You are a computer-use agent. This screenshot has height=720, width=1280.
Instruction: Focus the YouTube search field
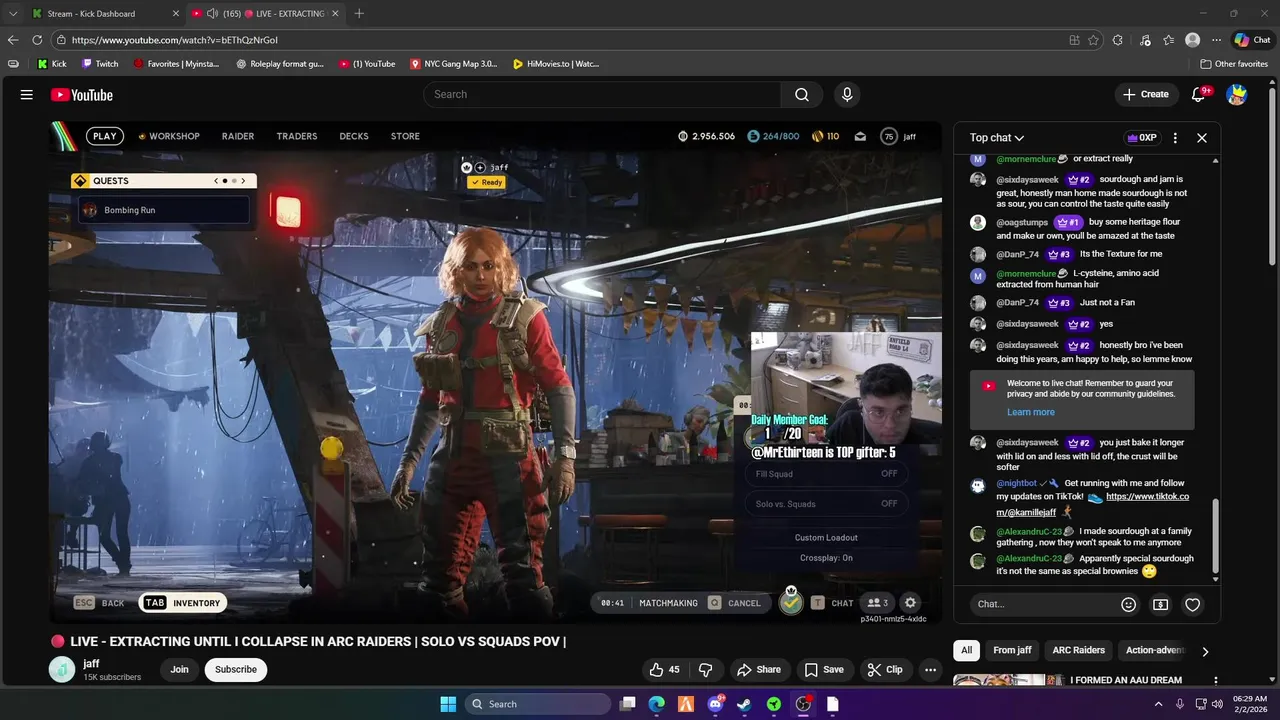point(602,94)
